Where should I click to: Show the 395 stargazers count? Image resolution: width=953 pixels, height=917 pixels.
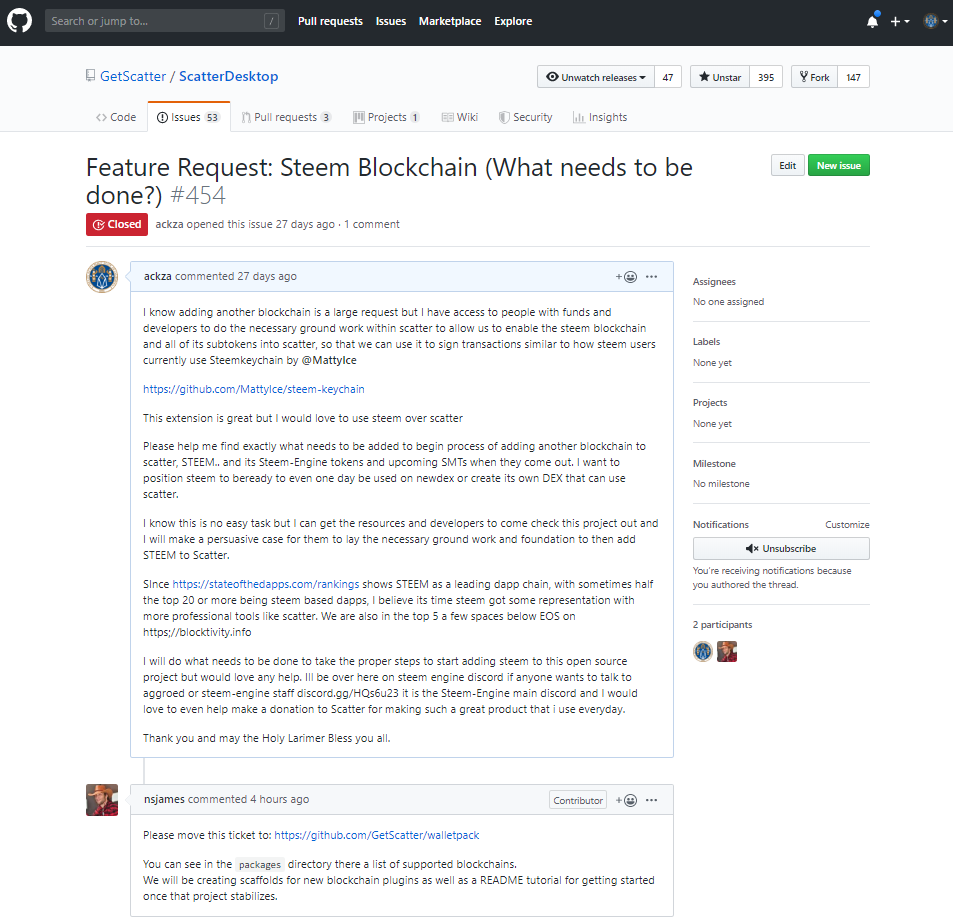[x=766, y=77]
